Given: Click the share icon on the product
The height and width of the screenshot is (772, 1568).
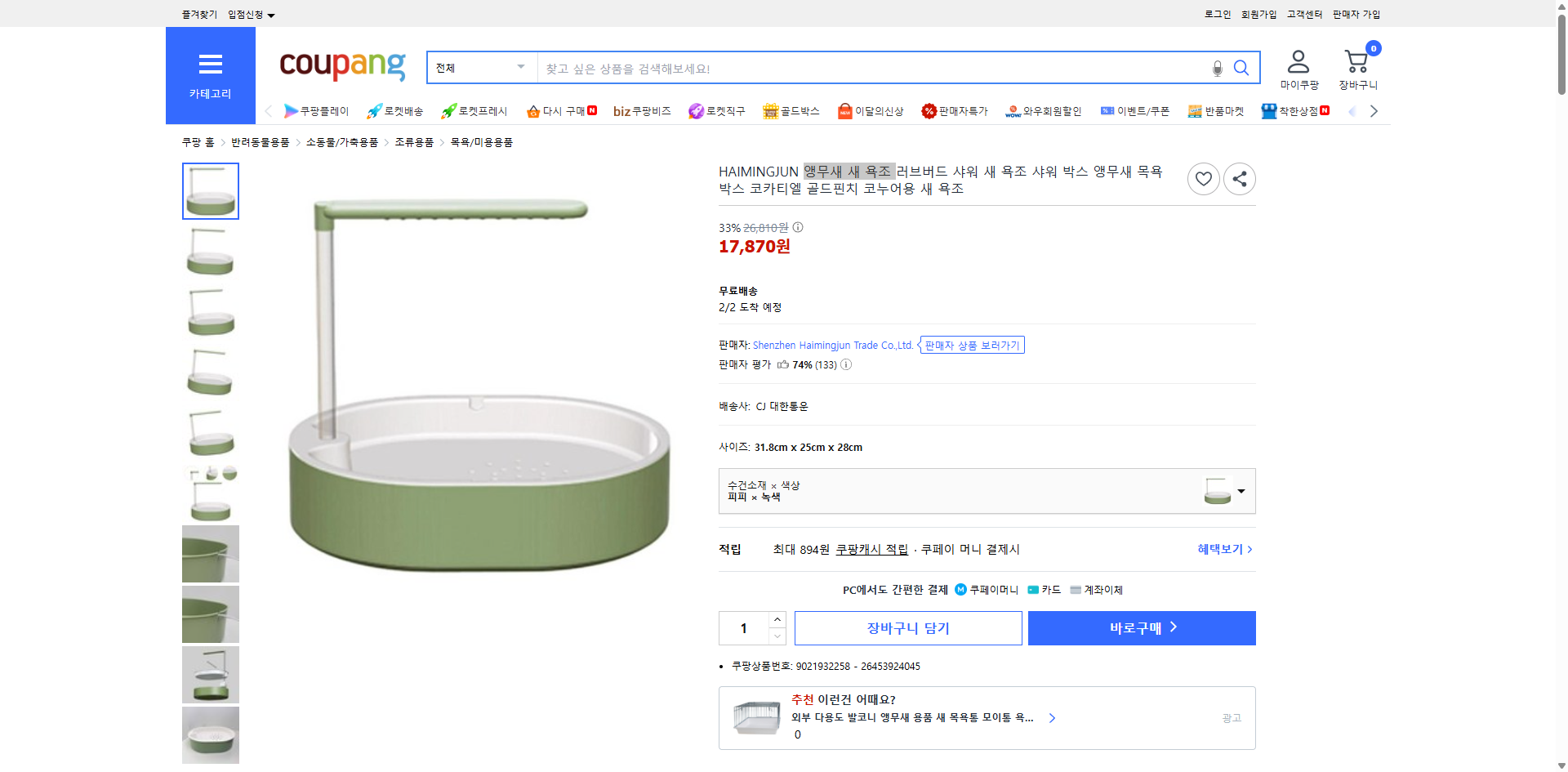Looking at the screenshot, I should point(1239,178).
